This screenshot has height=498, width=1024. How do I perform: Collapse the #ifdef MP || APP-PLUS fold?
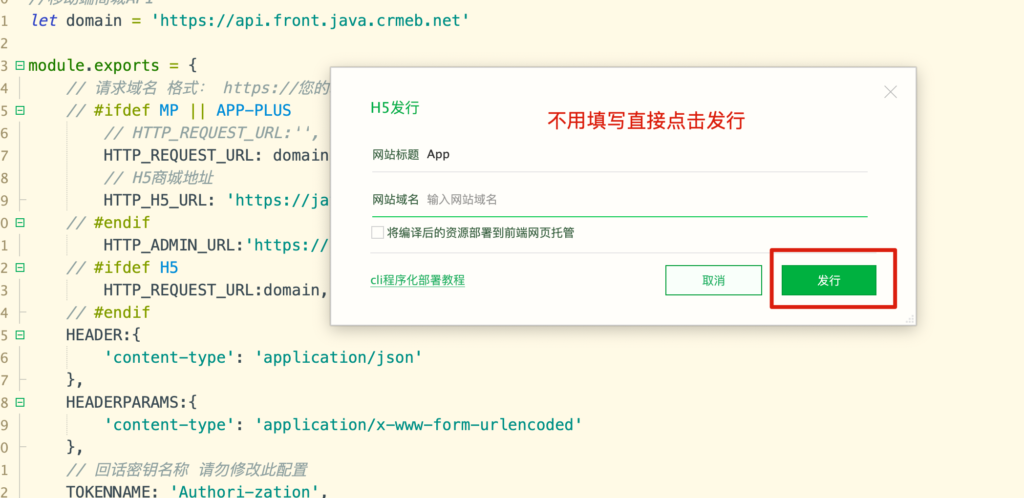[20, 110]
